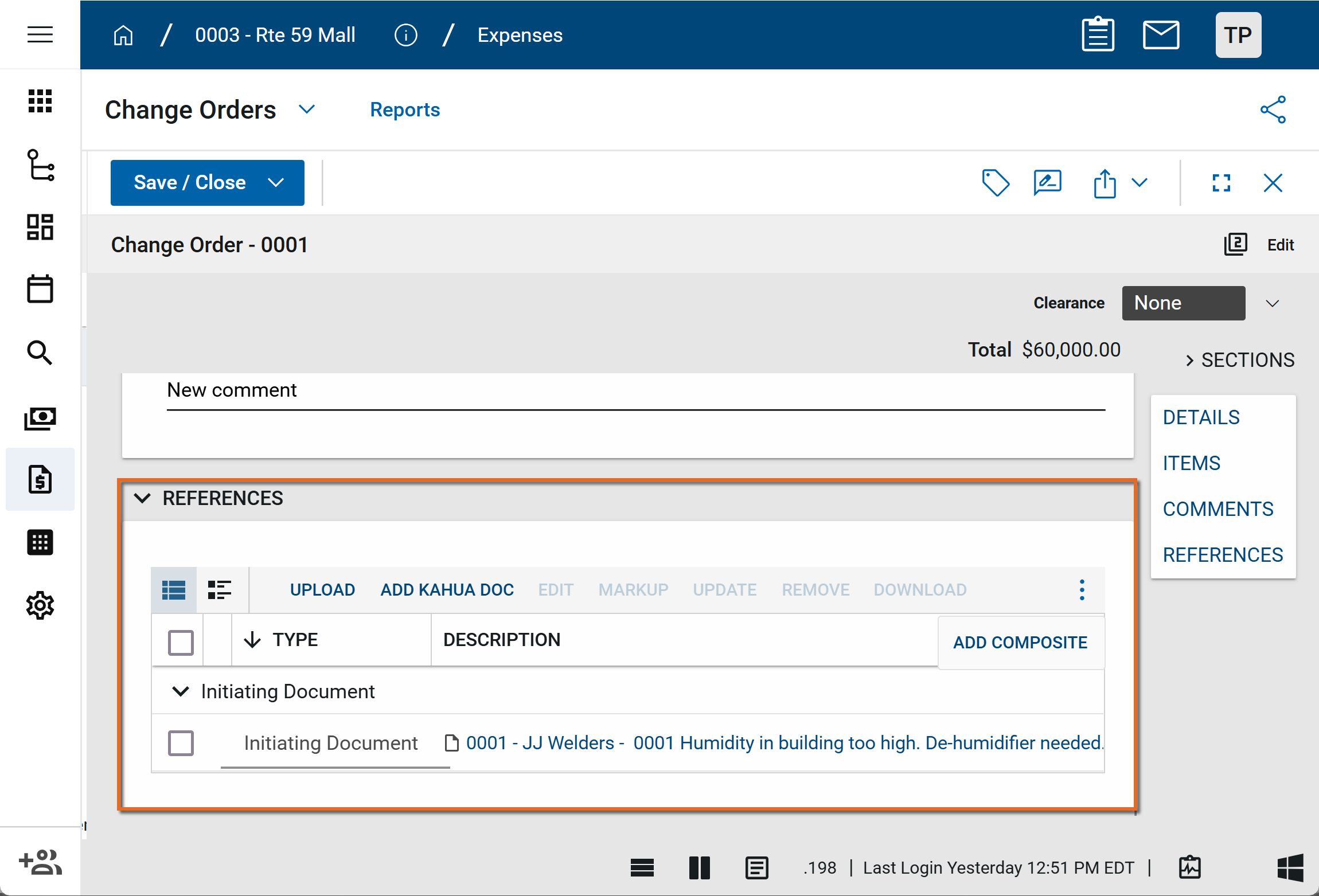The image size is (1319, 896).
Task: Click the ADD KAHUA DOC button
Action: point(447,590)
